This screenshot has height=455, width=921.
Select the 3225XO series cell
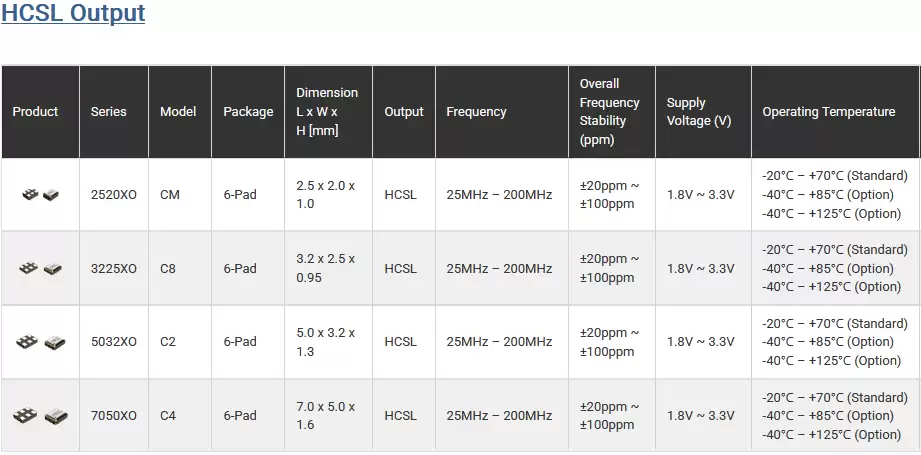[x=114, y=268]
